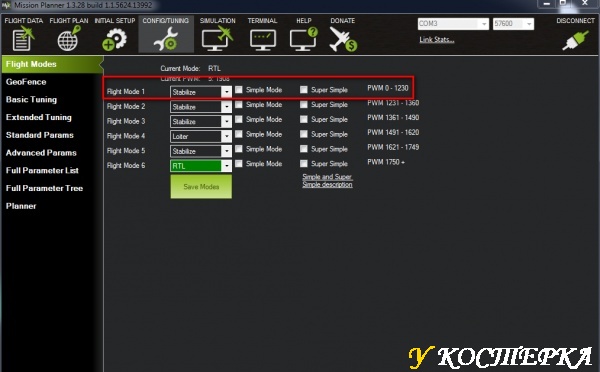Viewport: 600px width, 372px height.
Task: Click the Save Modes button
Action: pos(201,187)
